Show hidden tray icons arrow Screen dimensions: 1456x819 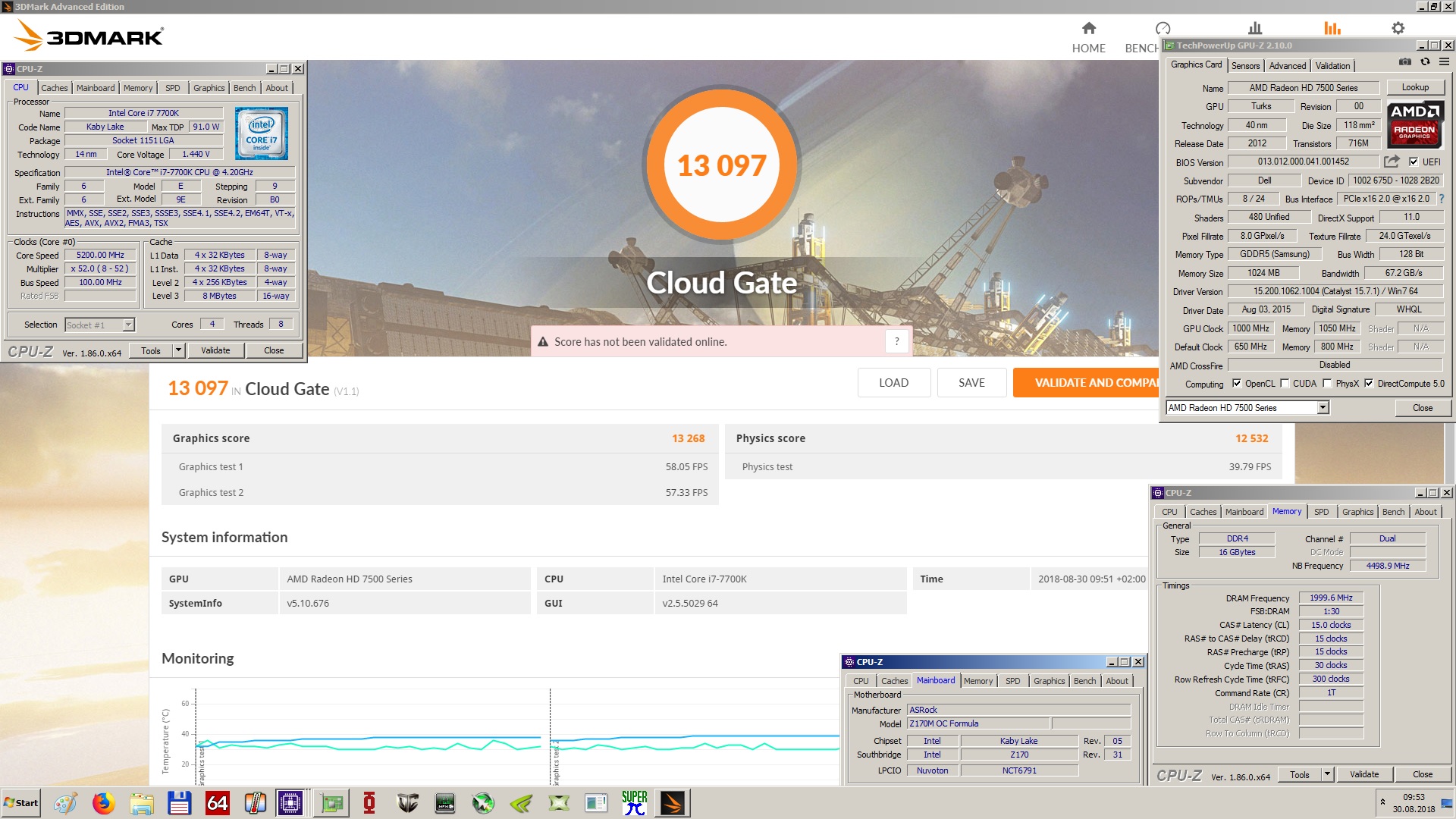click(x=1382, y=802)
